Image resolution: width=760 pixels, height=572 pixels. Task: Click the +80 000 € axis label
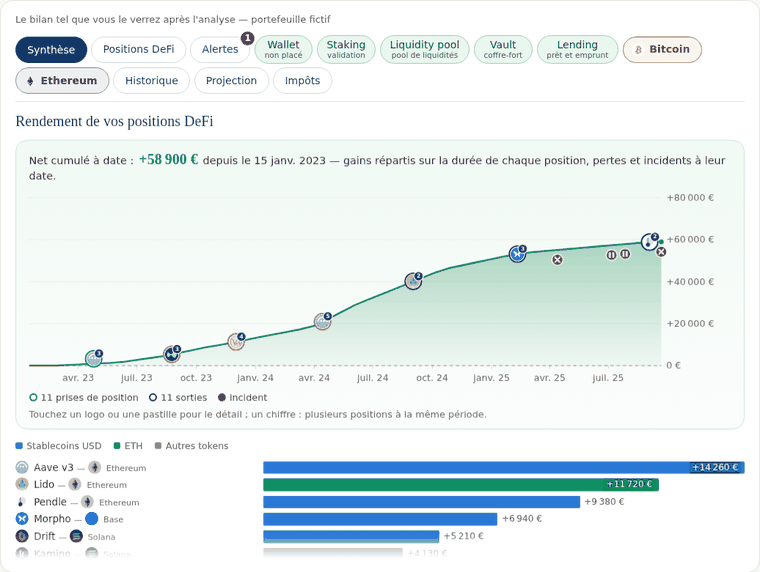click(x=690, y=198)
